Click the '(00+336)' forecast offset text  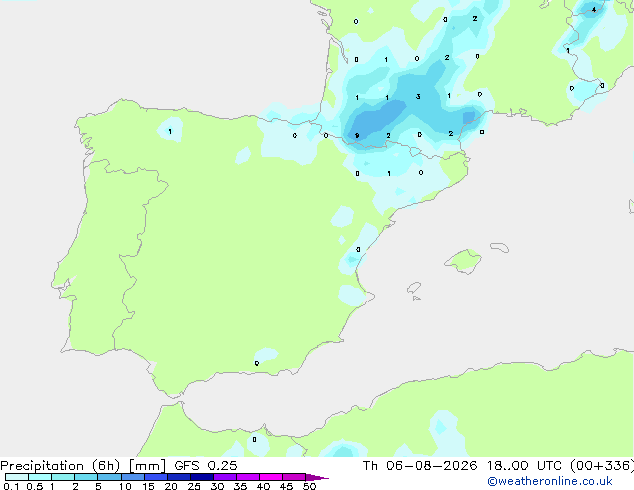(x=602, y=466)
